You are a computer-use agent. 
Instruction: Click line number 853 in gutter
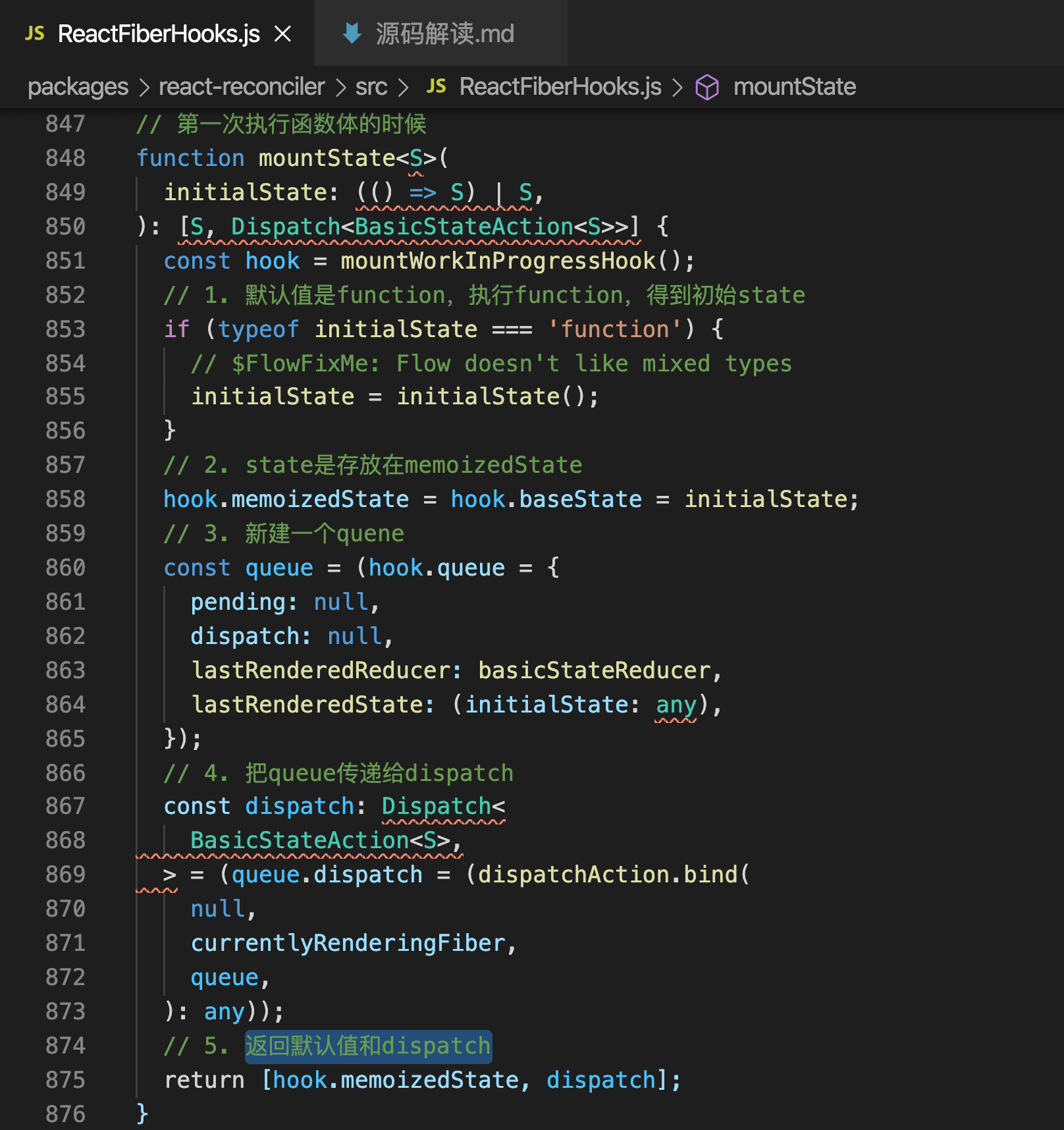pyautogui.click(x=65, y=329)
